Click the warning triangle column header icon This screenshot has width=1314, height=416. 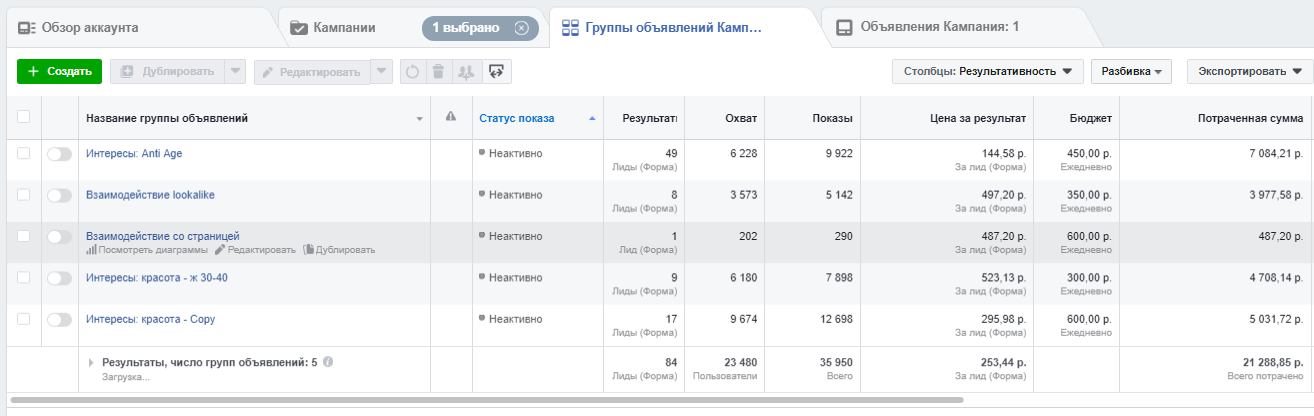click(451, 118)
